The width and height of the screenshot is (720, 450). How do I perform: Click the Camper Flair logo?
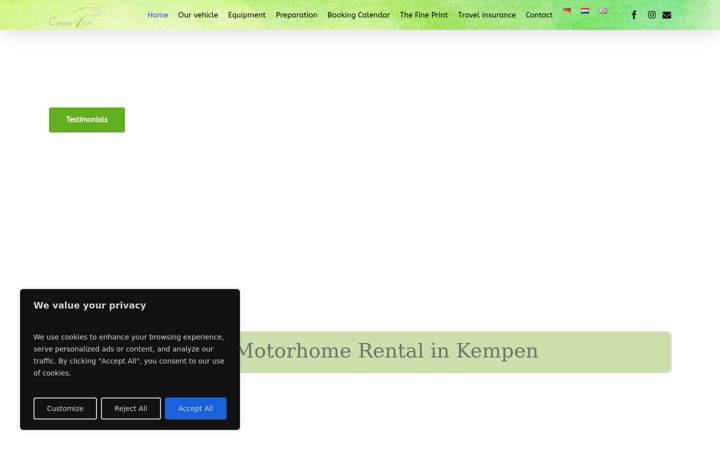click(79, 17)
